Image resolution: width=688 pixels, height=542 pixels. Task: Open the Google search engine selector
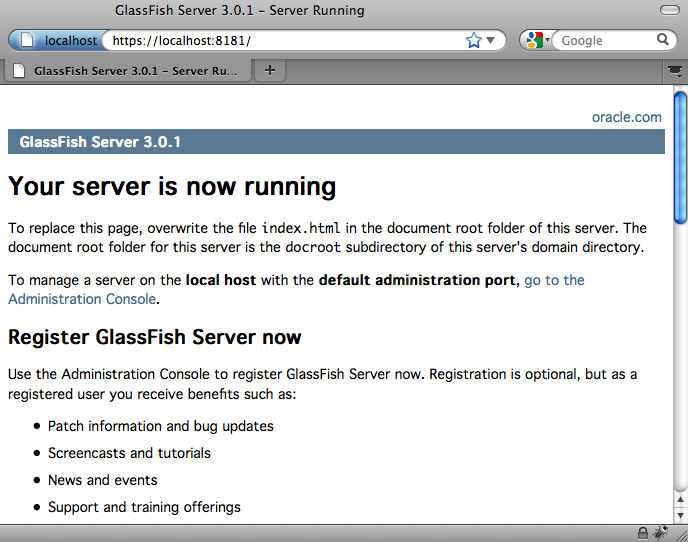538,41
